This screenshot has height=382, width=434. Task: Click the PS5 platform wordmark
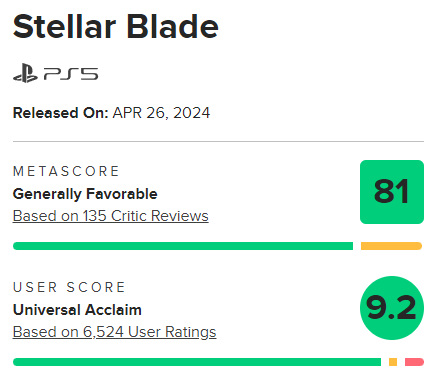point(71,74)
